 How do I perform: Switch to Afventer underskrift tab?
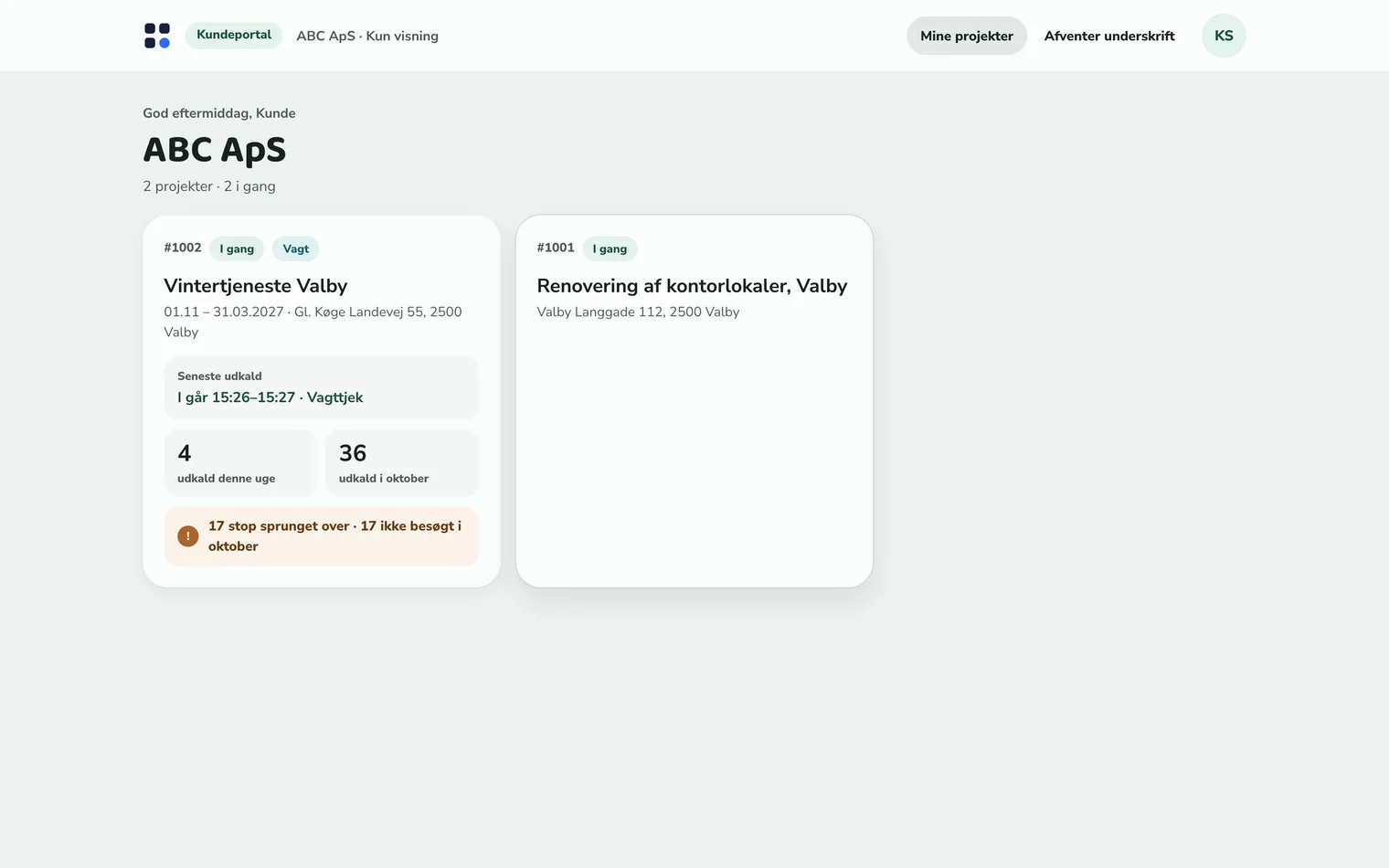(1109, 36)
